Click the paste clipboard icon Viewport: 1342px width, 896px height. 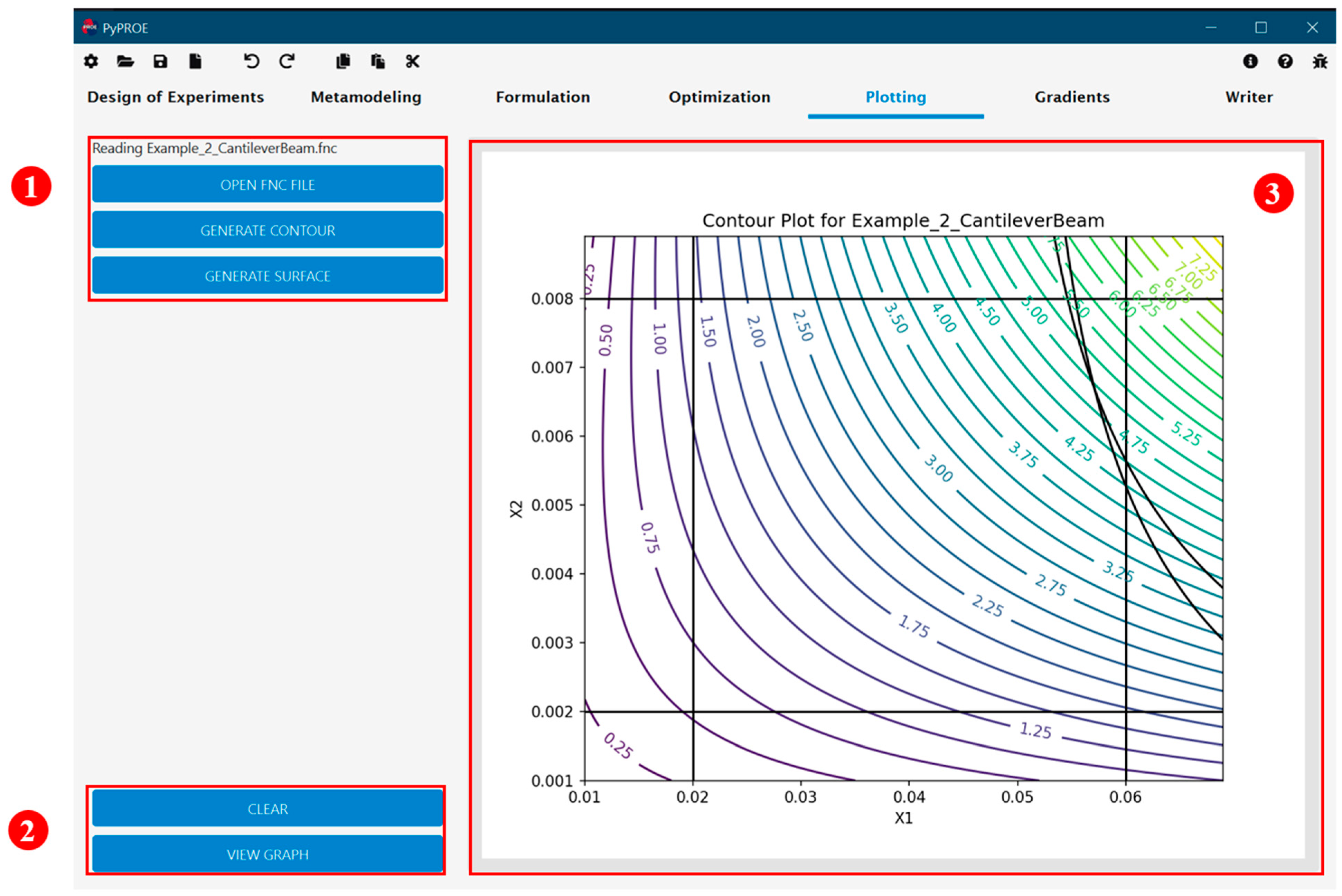[378, 61]
